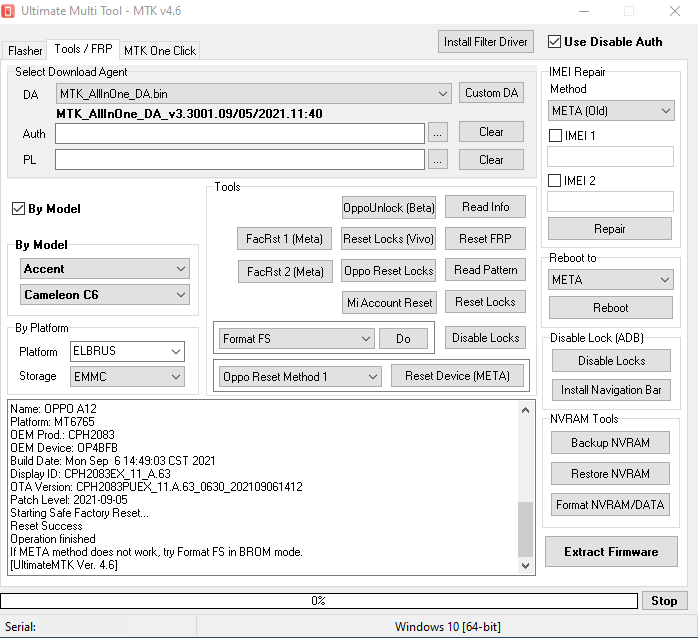Click the Do button beside Format FS
The height and width of the screenshot is (638, 698).
coord(403,339)
